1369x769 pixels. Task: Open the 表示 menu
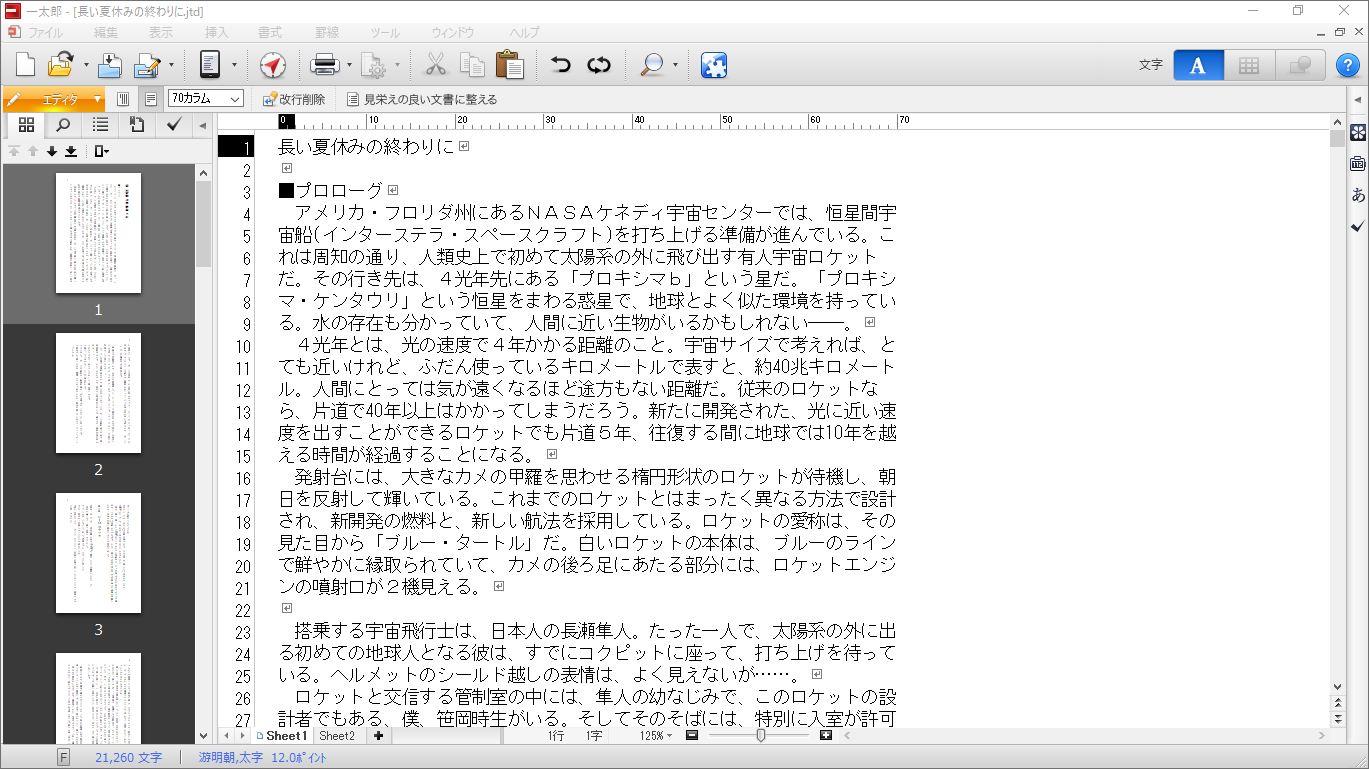coord(161,33)
